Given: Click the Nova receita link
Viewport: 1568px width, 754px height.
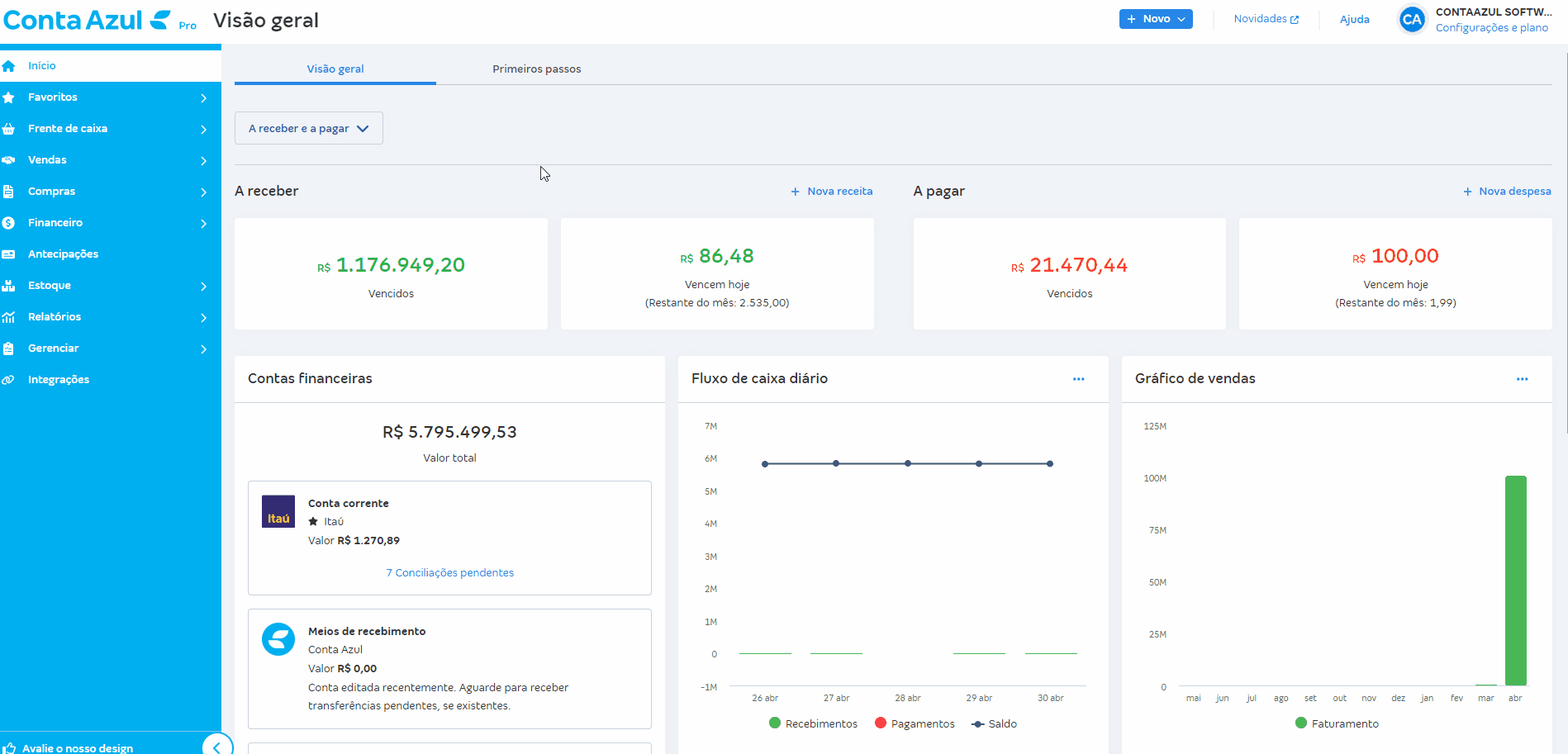Looking at the screenshot, I should pos(832,191).
